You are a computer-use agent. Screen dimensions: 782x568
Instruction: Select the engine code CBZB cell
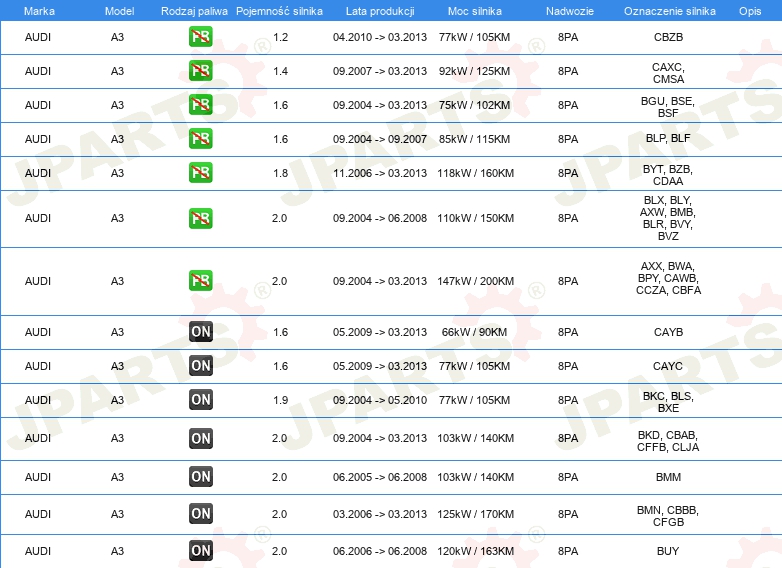point(668,37)
